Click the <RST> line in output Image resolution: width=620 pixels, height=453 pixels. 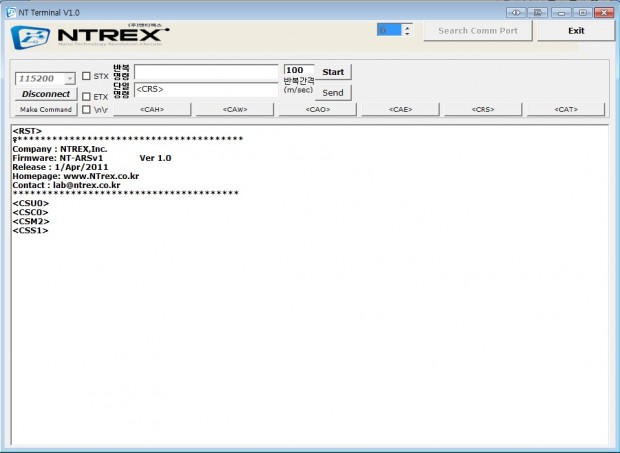coord(27,131)
